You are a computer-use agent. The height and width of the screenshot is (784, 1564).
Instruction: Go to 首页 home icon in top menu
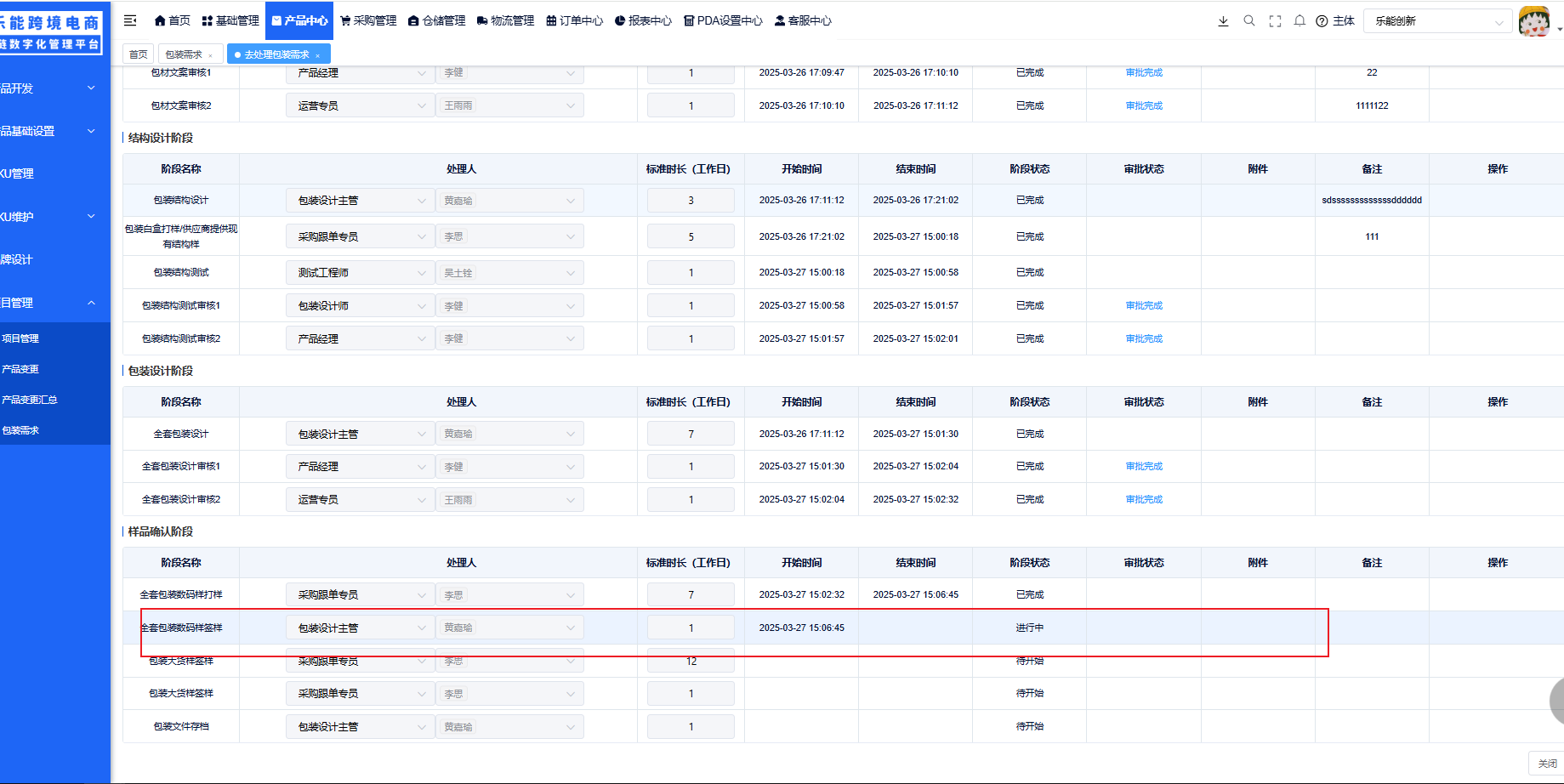click(172, 20)
